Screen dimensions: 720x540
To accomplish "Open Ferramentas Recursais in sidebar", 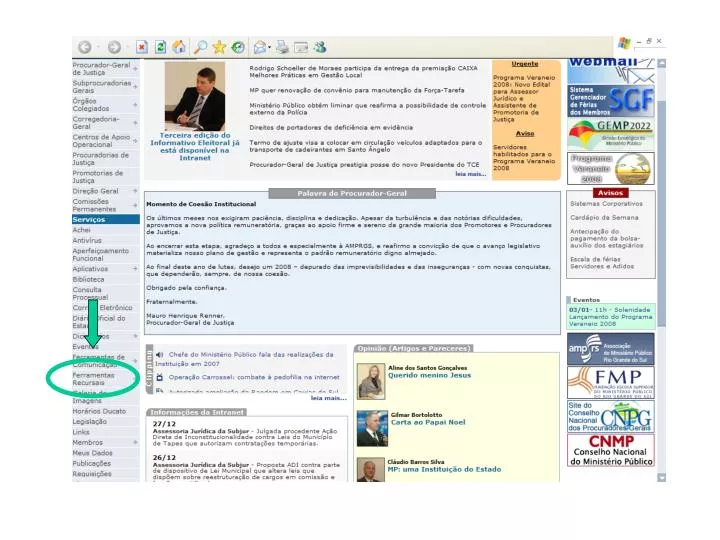I will (94, 379).
